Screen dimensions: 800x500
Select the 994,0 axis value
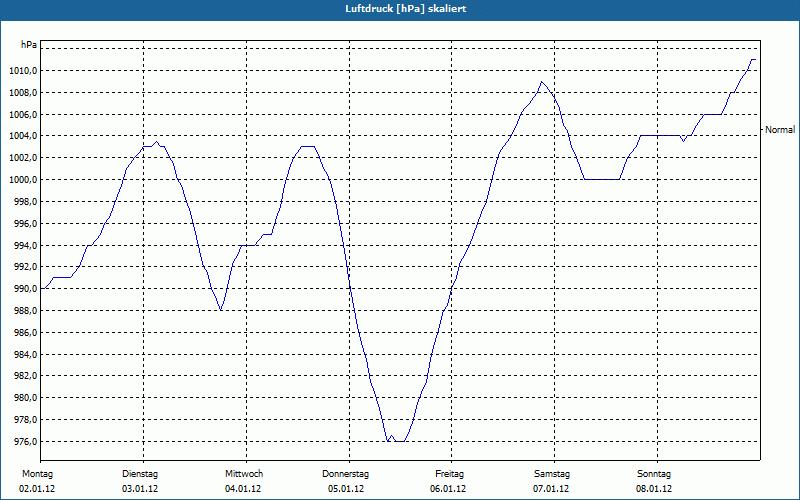25,245
